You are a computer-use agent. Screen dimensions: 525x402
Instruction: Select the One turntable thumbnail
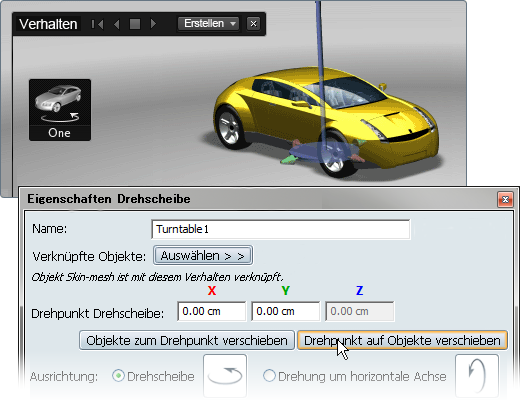click(x=60, y=110)
